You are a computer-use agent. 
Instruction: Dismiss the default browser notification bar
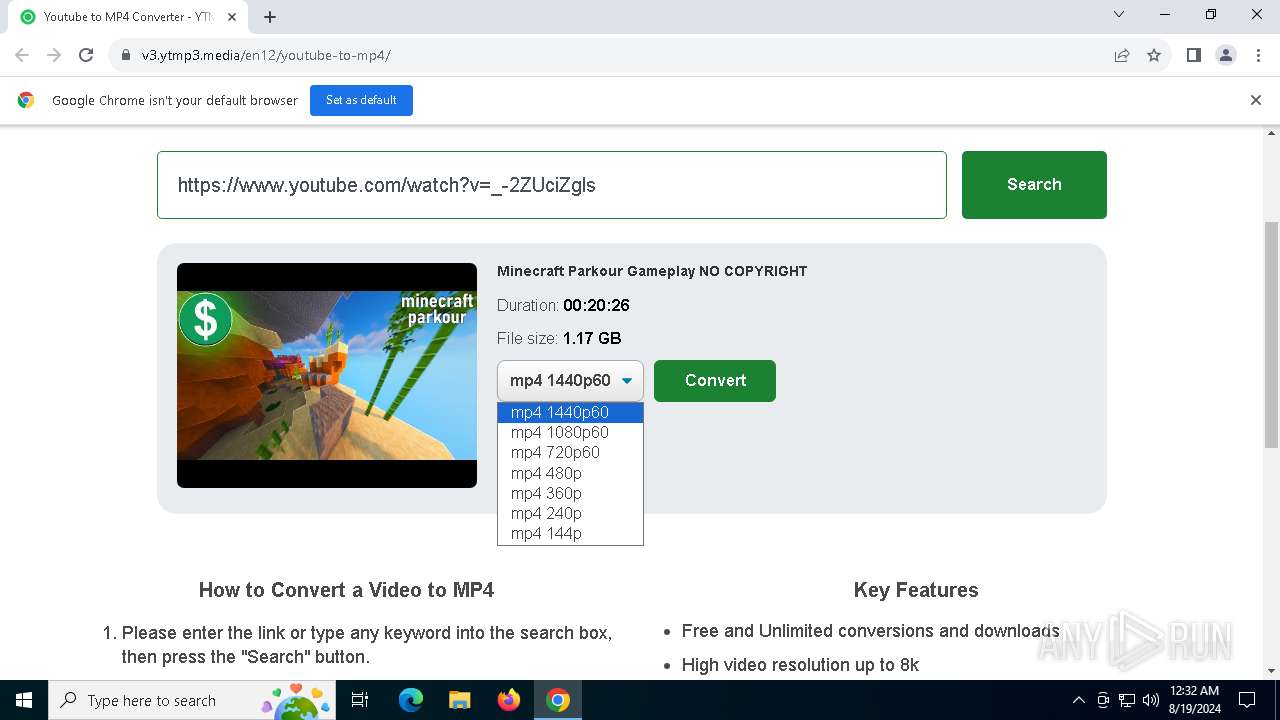1256,100
